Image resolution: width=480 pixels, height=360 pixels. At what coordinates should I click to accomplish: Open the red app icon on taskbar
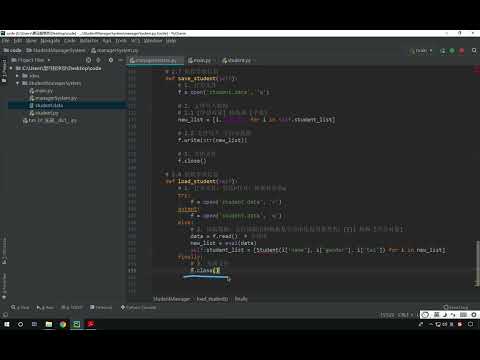click(91, 324)
